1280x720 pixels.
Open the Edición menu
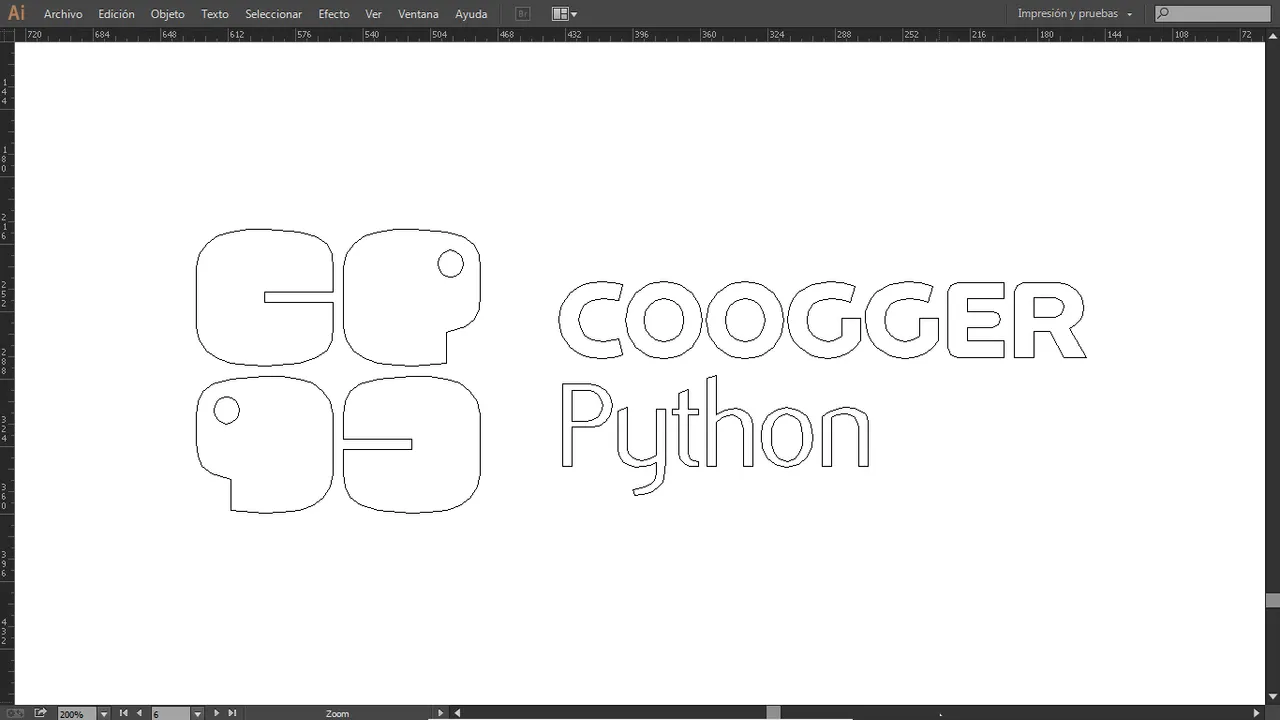point(116,14)
